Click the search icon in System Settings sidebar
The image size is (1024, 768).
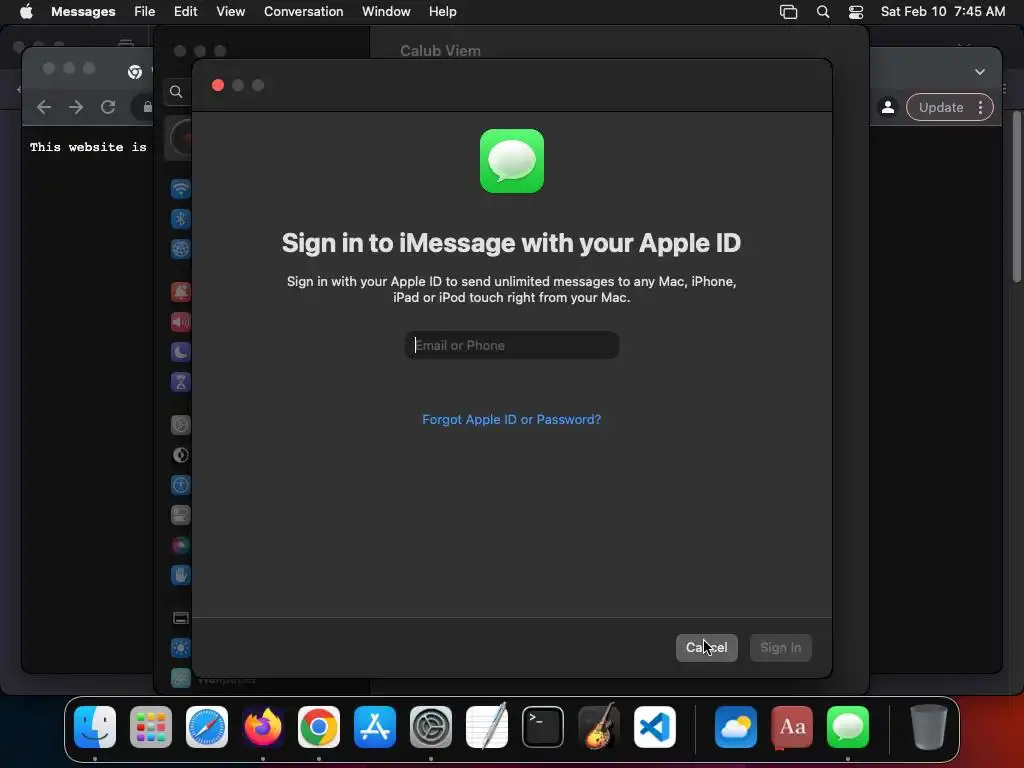[176, 91]
